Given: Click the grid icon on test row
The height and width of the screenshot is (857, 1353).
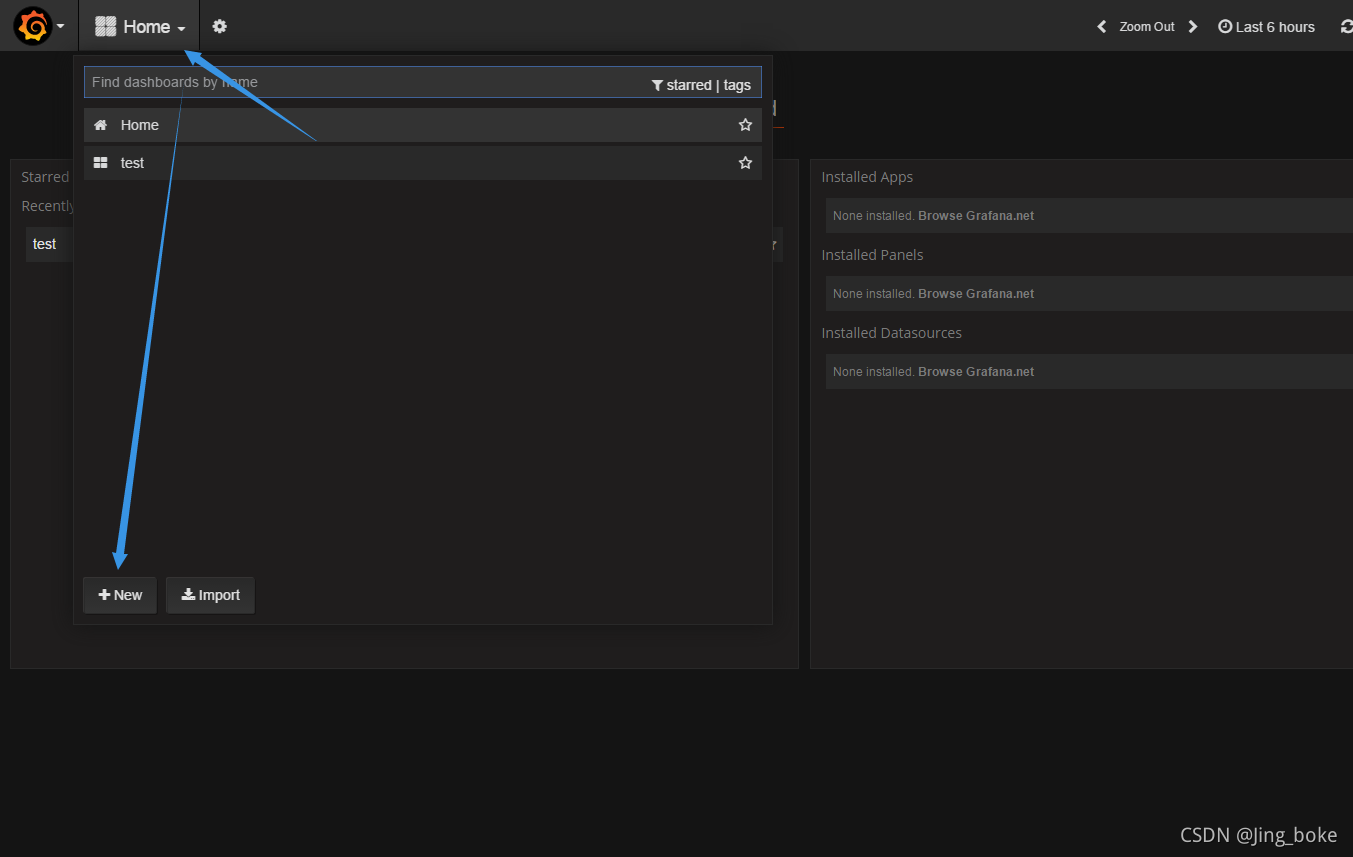Looking at the screenshot, I should coord(100,163).
